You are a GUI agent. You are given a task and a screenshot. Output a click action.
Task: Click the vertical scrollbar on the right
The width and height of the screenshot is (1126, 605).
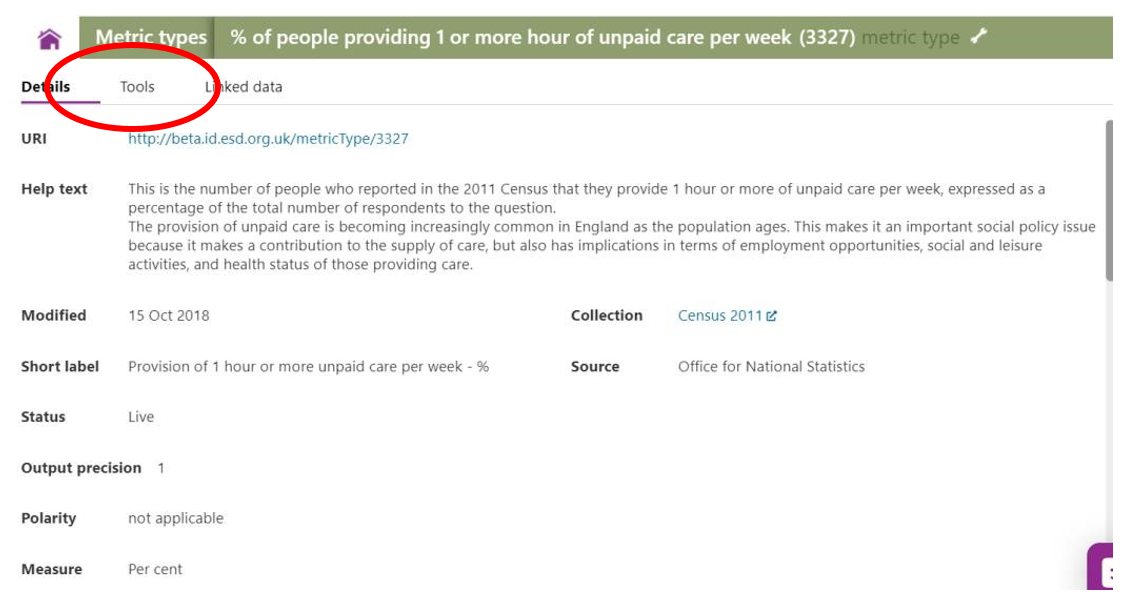[1109, 201]
